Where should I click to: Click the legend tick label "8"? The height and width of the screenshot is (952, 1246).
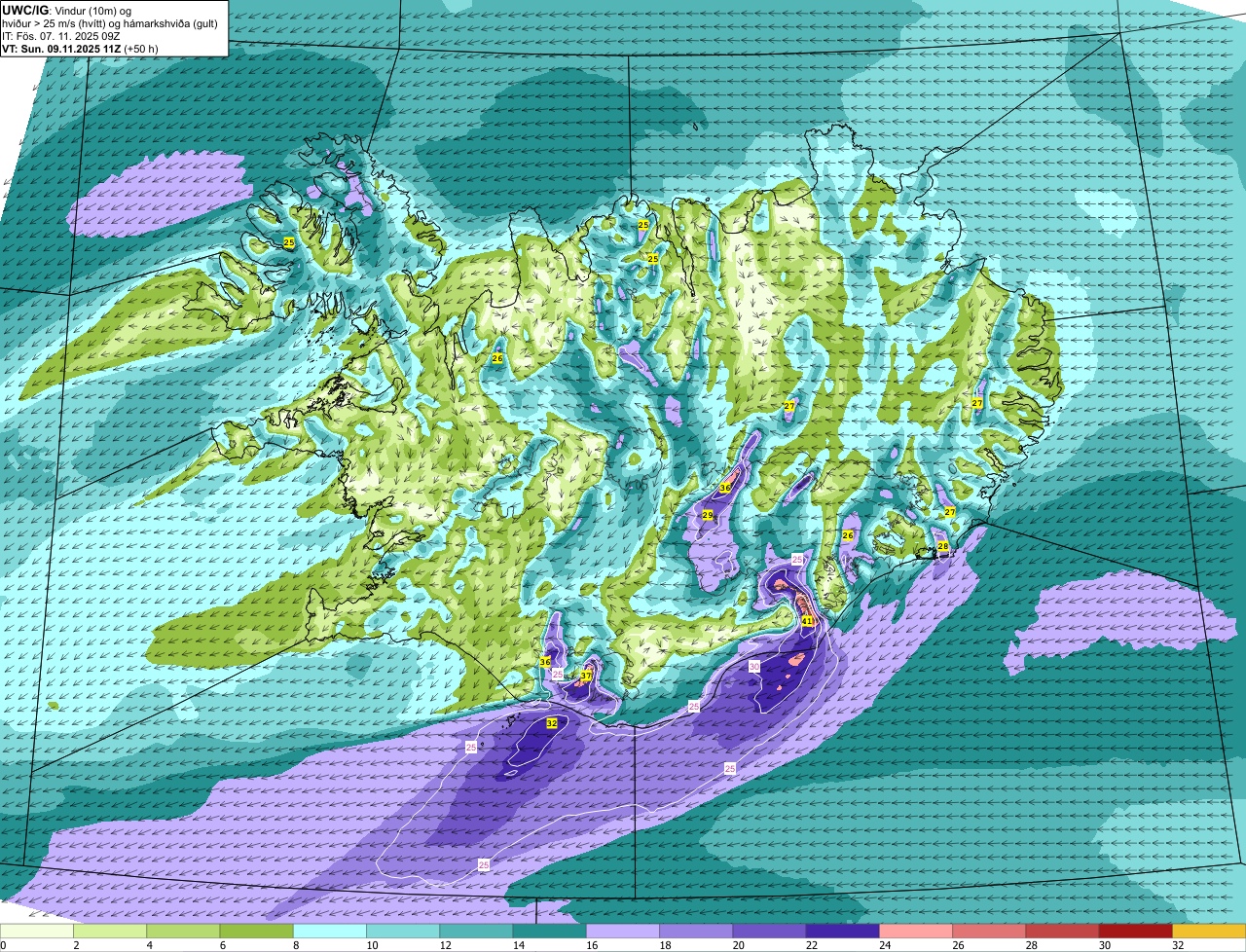[294, 945]
